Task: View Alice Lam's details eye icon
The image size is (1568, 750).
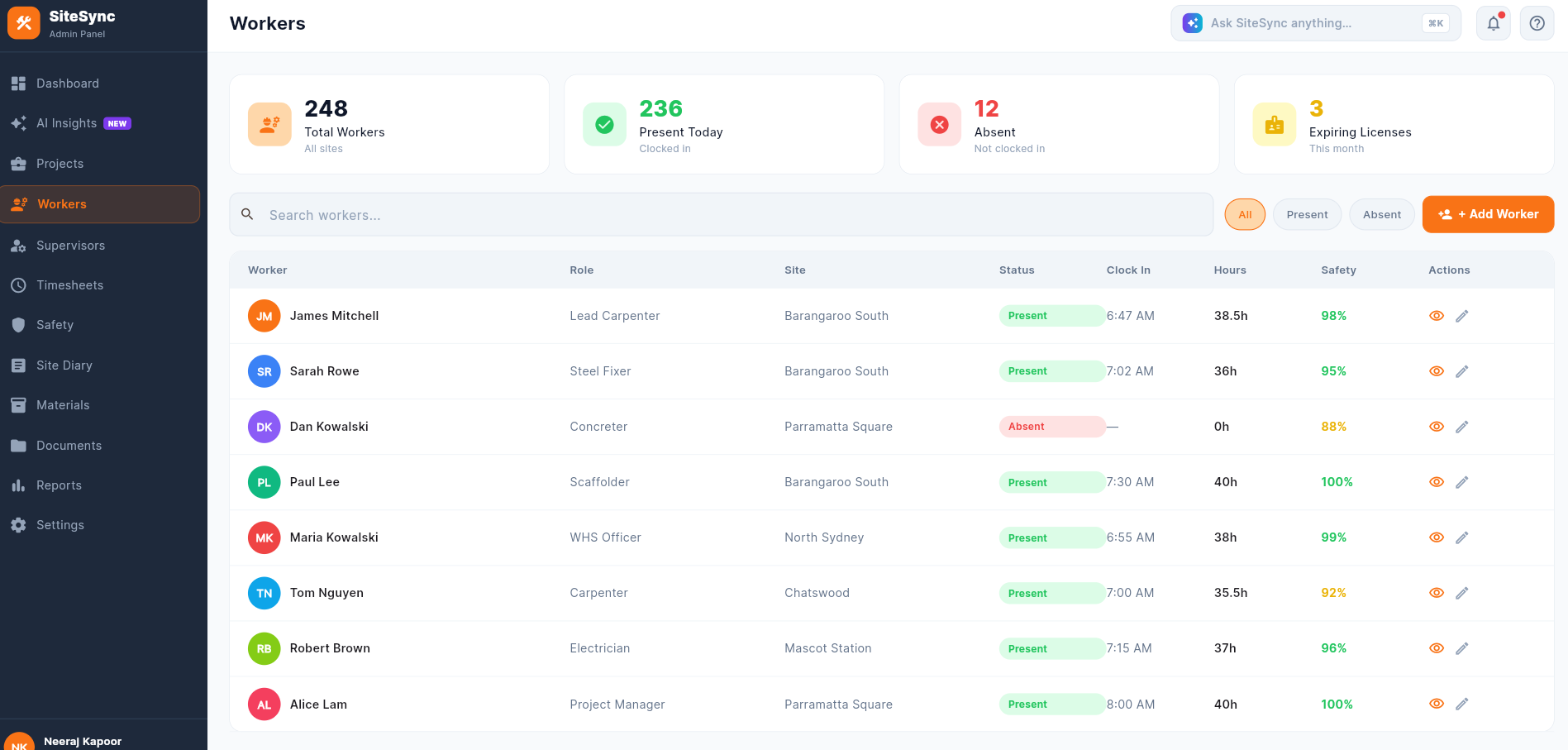Action: (x=1437, y=704)
